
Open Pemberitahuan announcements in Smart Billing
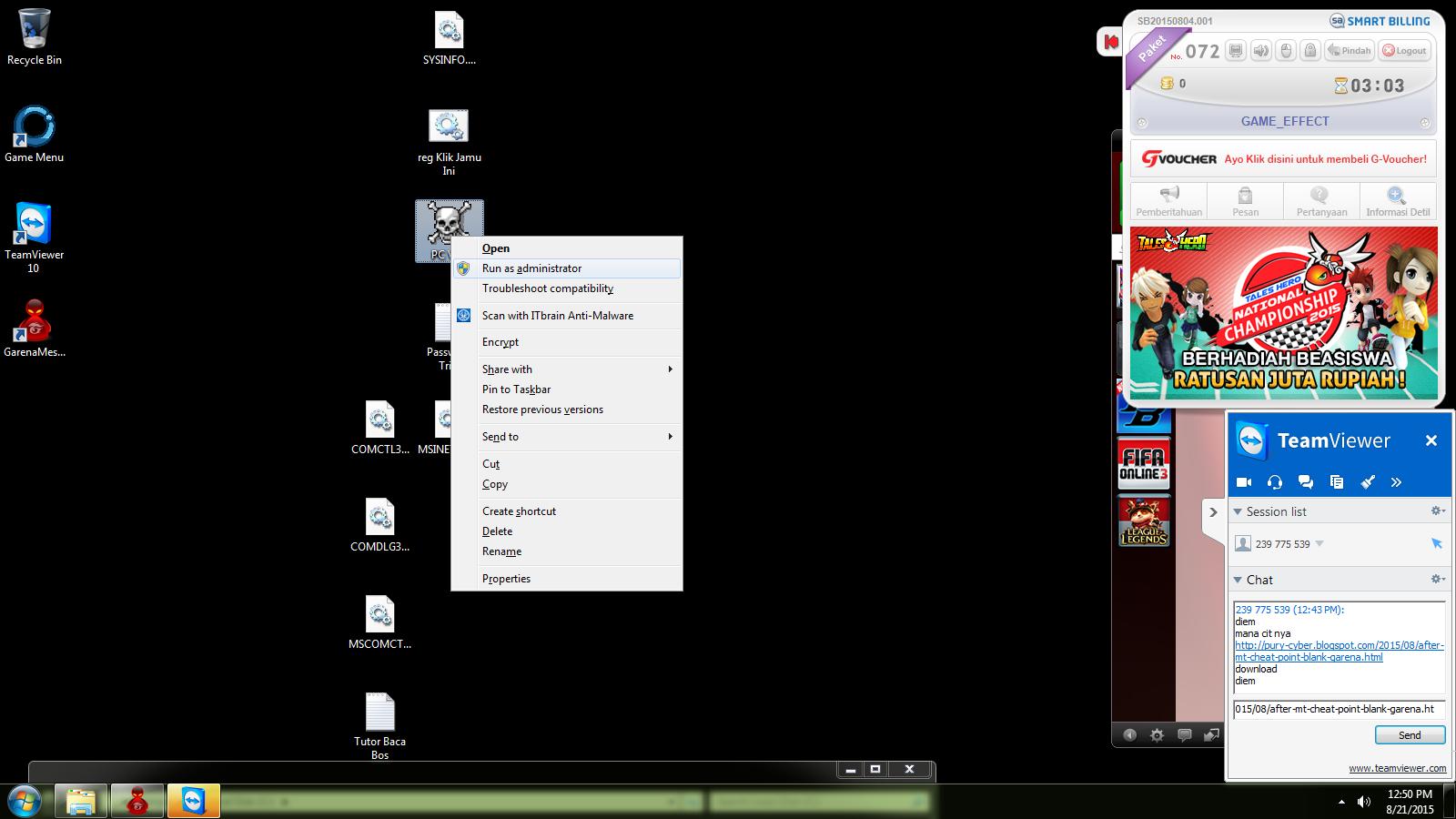click(1169, 201)
